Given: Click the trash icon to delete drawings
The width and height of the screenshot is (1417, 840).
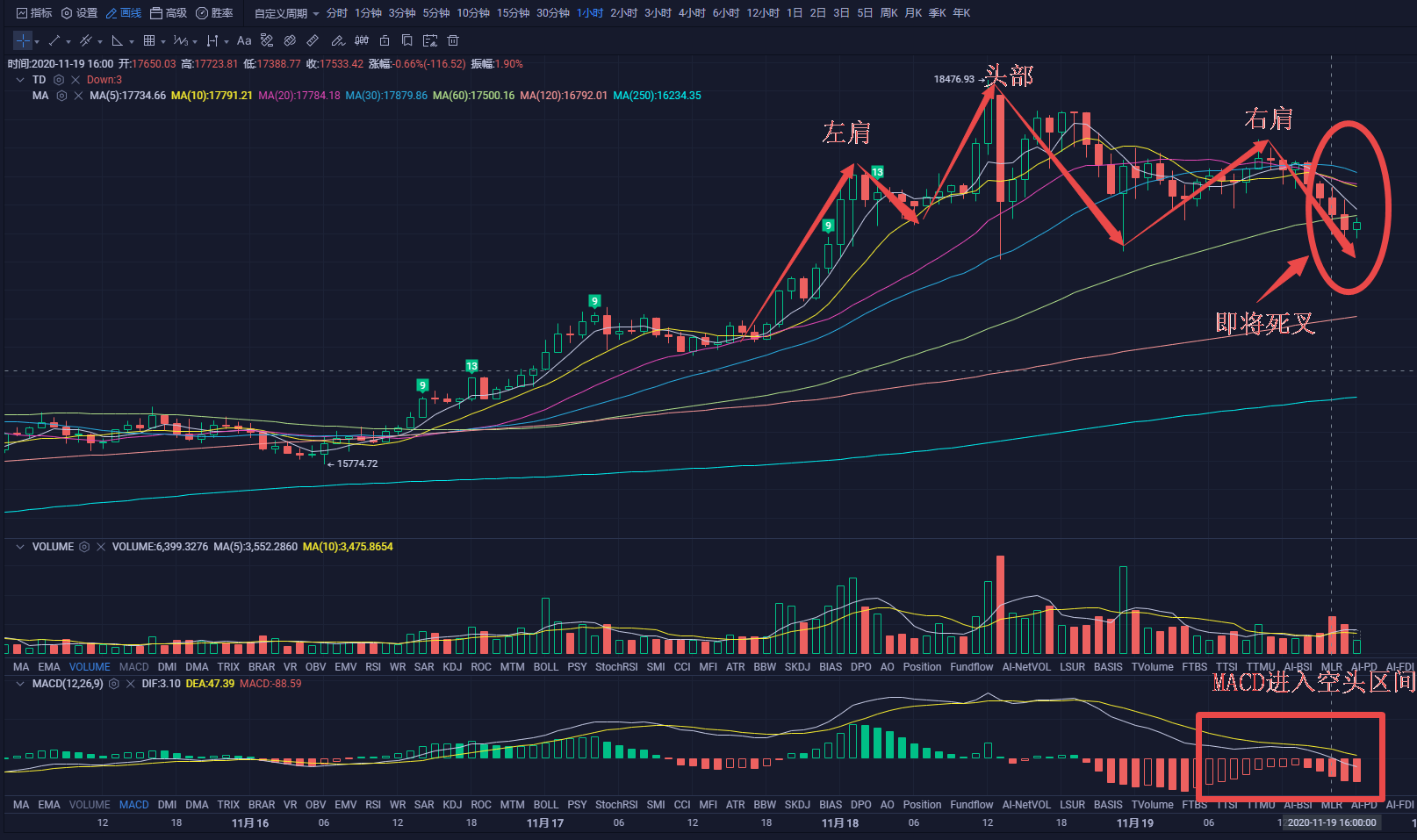Looking at the screenshot, I should pyautogui.click(x=453, y=40).
